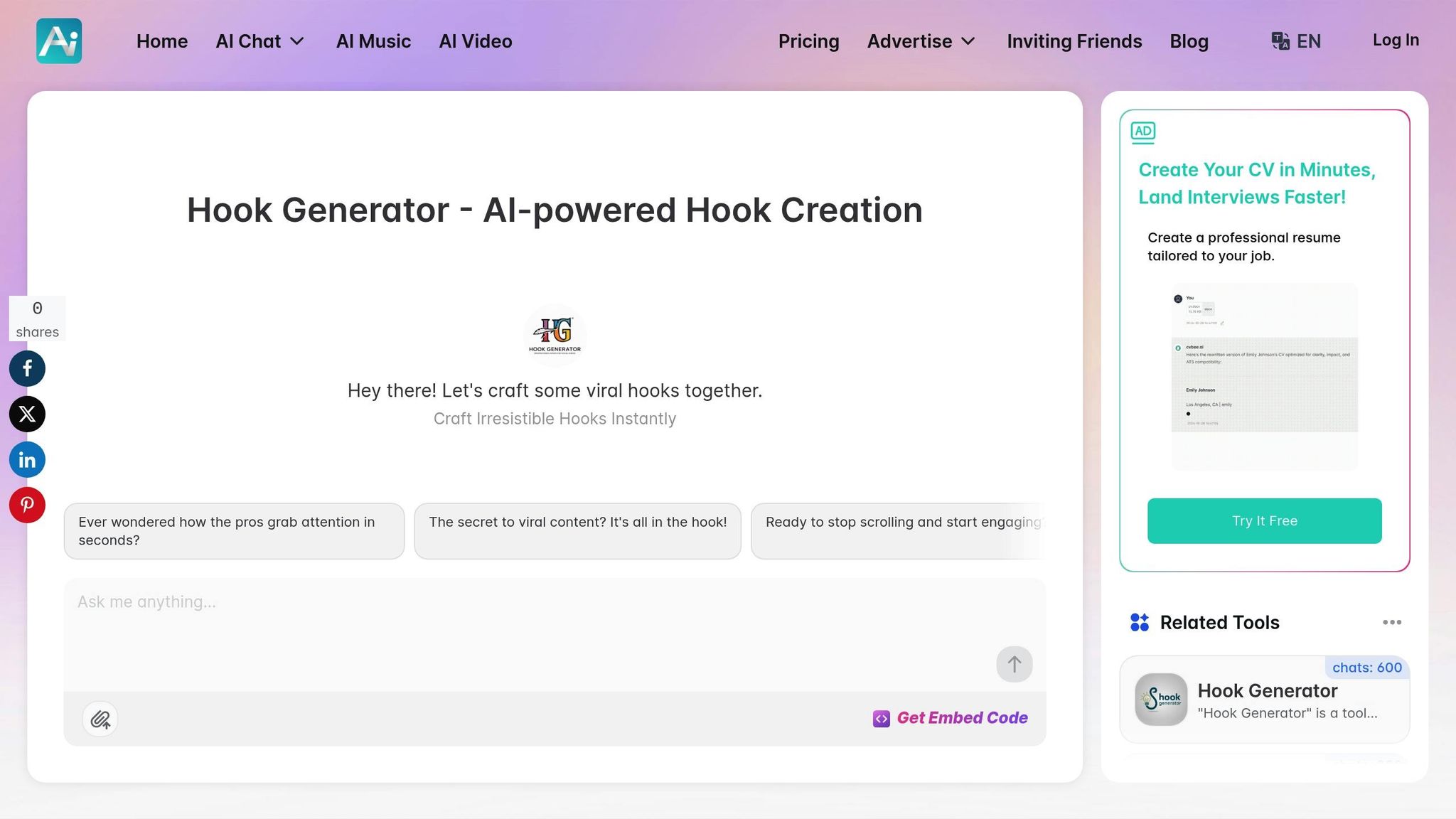Image resolution: width=1456 pixels, height=819 pixels.
Task: Open Inviting Friends page
Action: [1074, 41]
